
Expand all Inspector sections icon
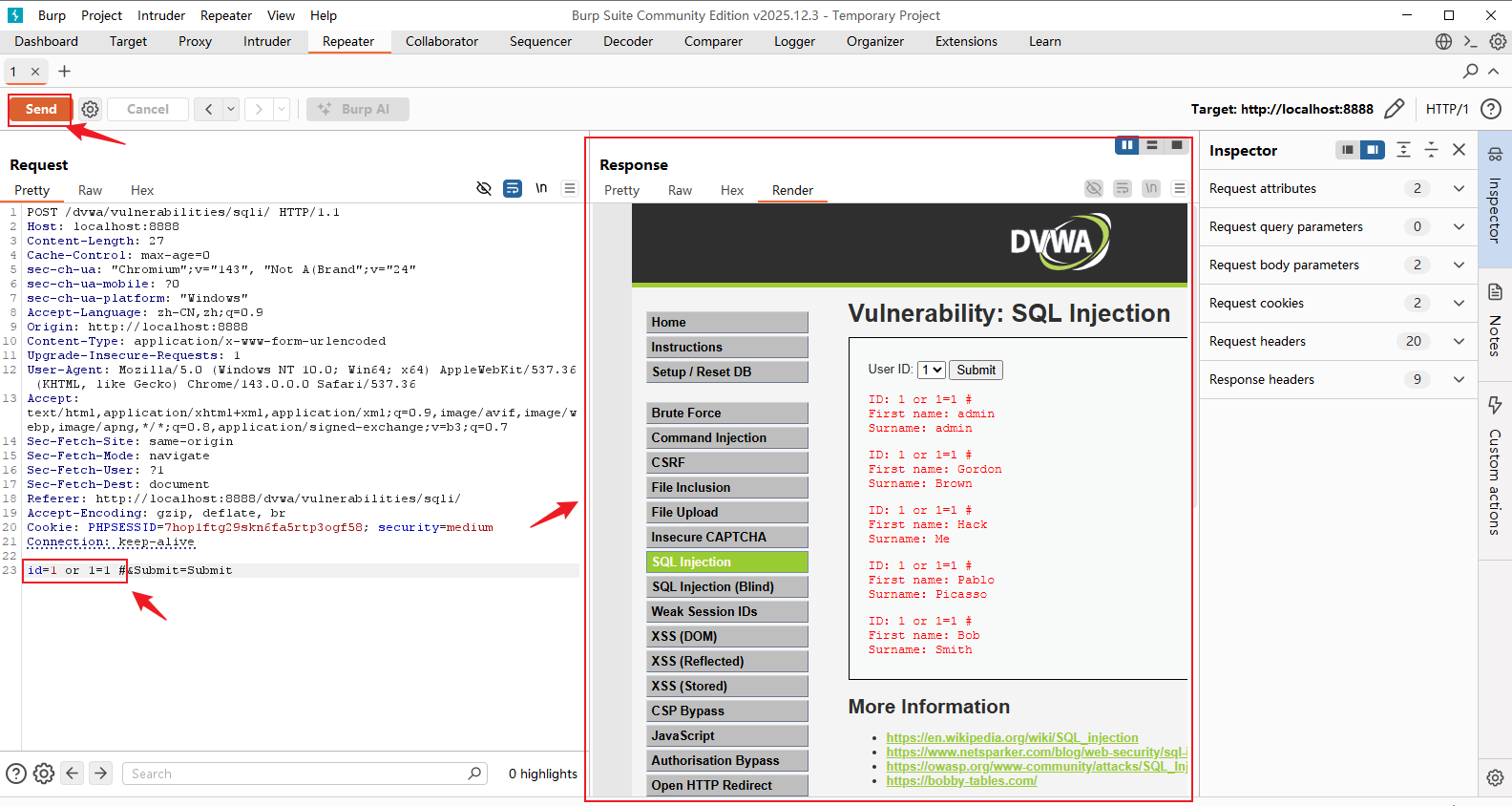(1403, 150)
